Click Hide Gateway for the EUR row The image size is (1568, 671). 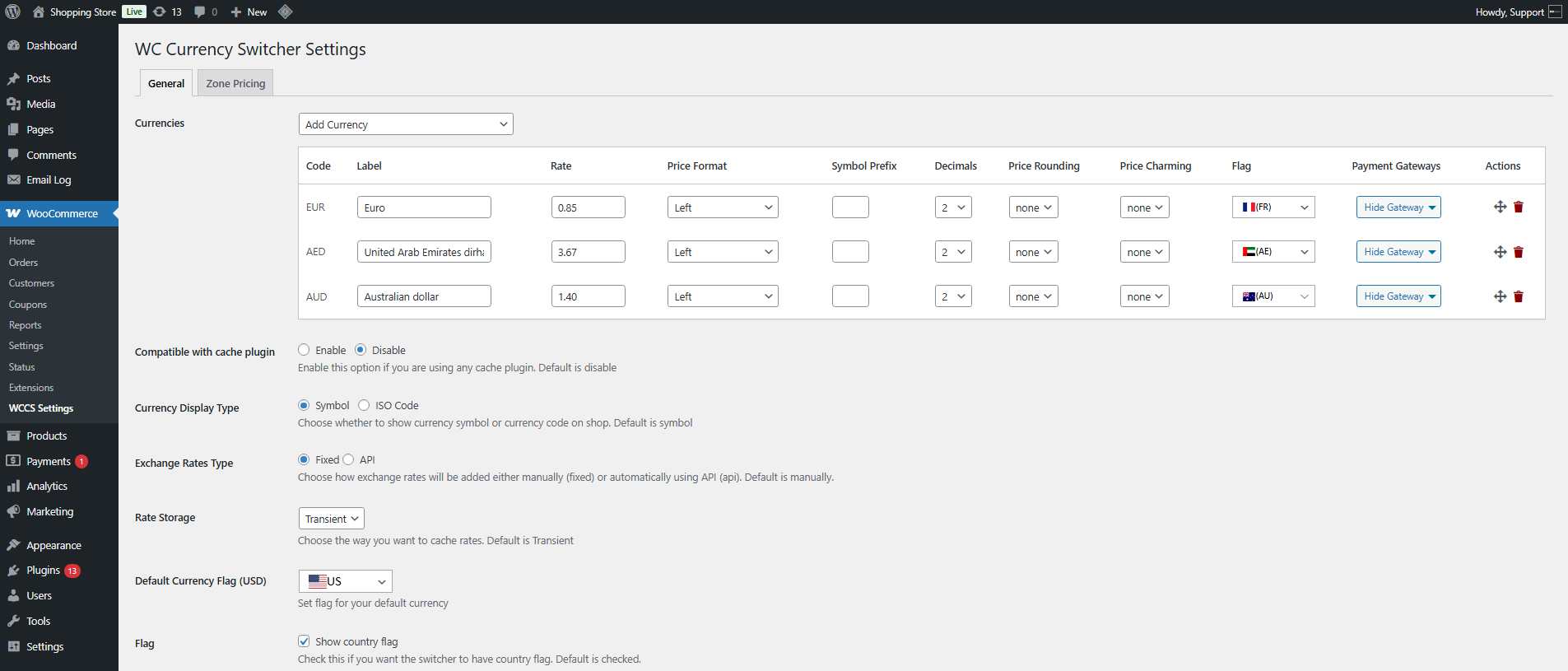pyautogui.click(x=1398, y=207)
